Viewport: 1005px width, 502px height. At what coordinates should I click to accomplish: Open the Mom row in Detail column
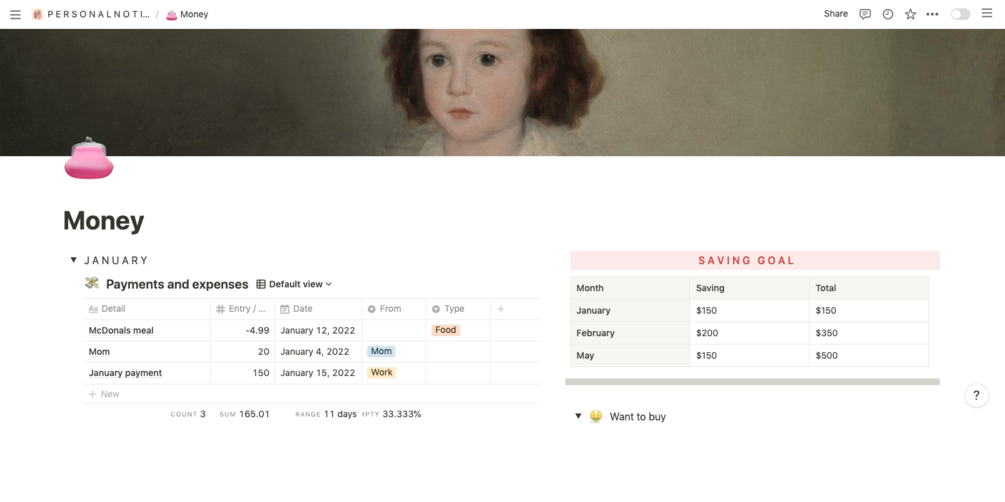[99, 351]
